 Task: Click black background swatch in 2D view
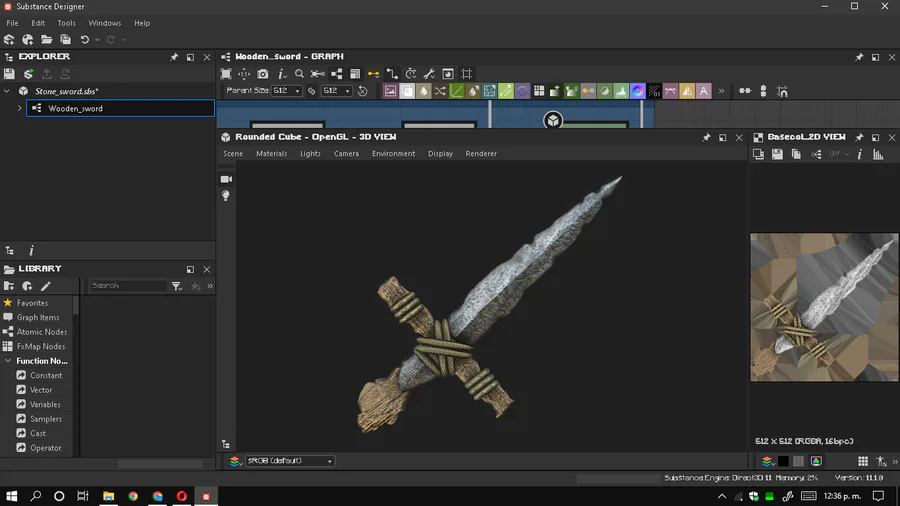pos(783,461)
